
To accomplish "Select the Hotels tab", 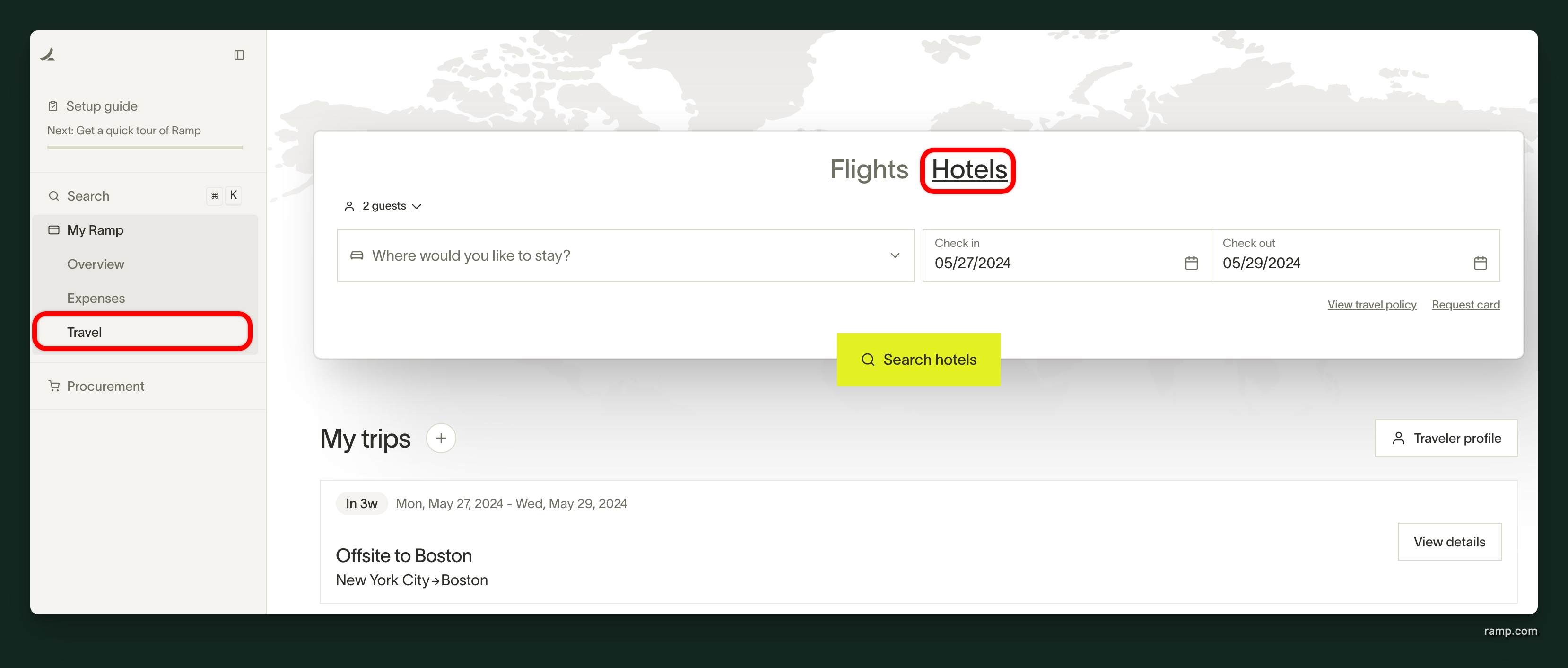I will [x=968, y=170].
